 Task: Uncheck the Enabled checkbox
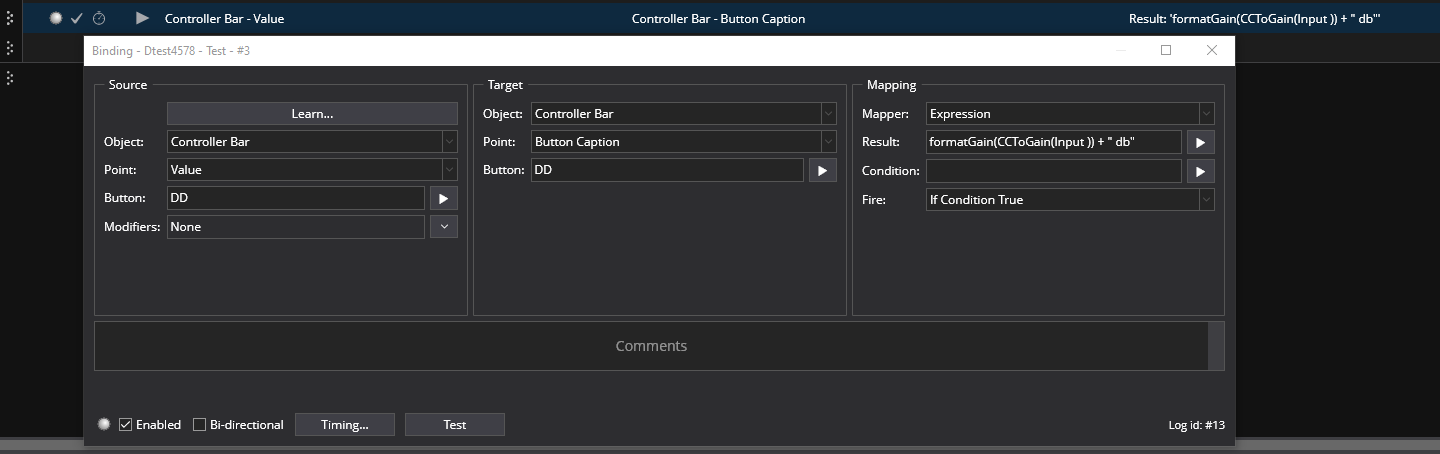[x=126, y=425]
